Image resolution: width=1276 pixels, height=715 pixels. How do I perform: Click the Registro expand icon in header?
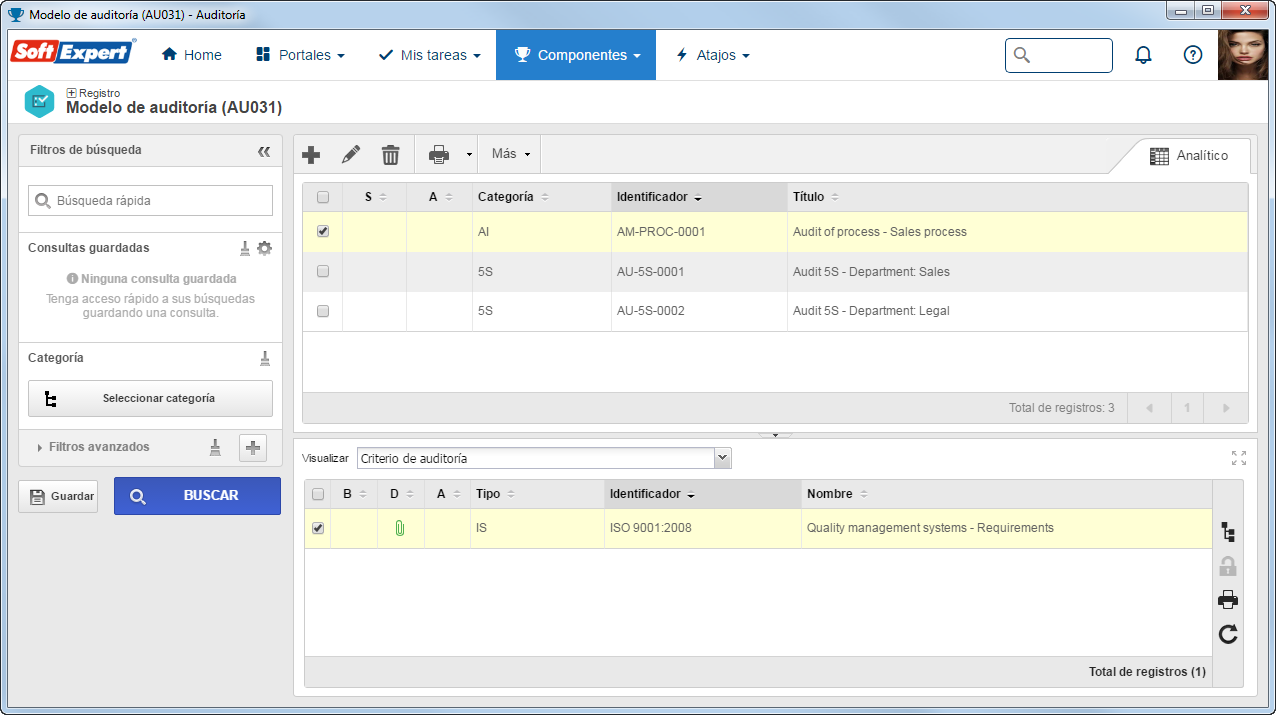pos(71,93)
